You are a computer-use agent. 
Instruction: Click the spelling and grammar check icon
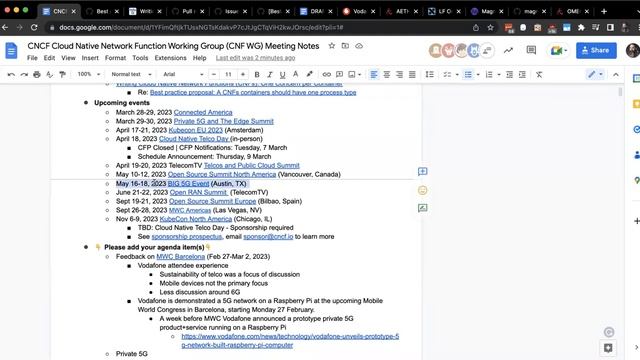[49, 74]
